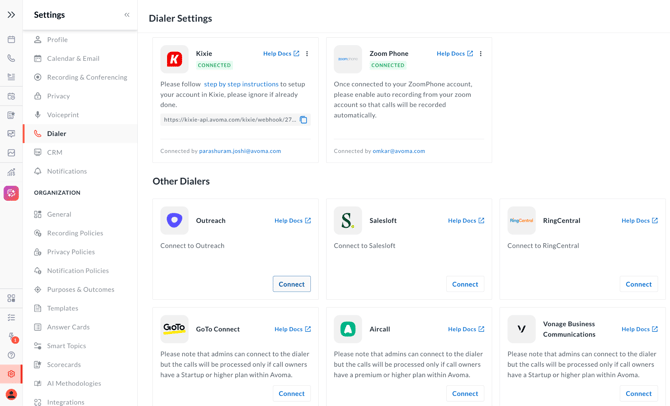Click the Aircall logo icon
Screen dimensions: 670x406
(348, 329)
